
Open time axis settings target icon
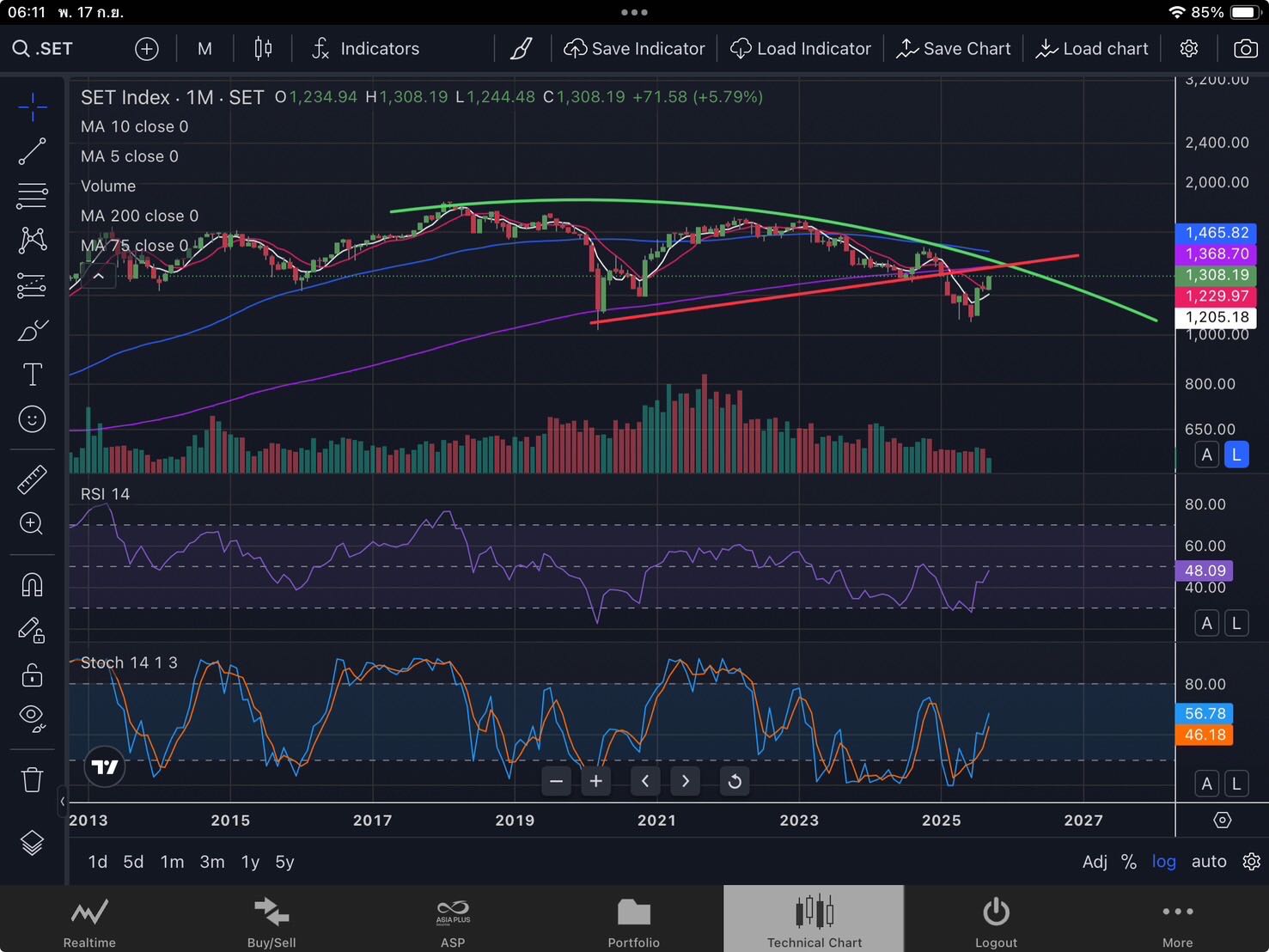click(1222, 821)
